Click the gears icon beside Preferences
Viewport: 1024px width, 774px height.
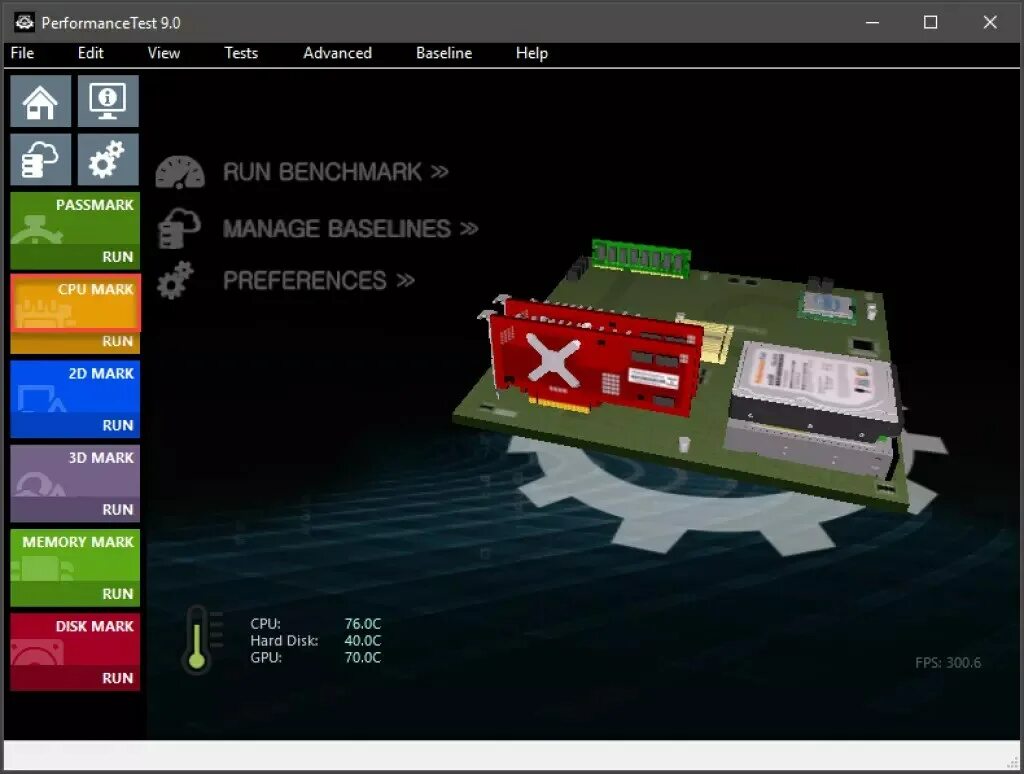[x=176, y=281]
